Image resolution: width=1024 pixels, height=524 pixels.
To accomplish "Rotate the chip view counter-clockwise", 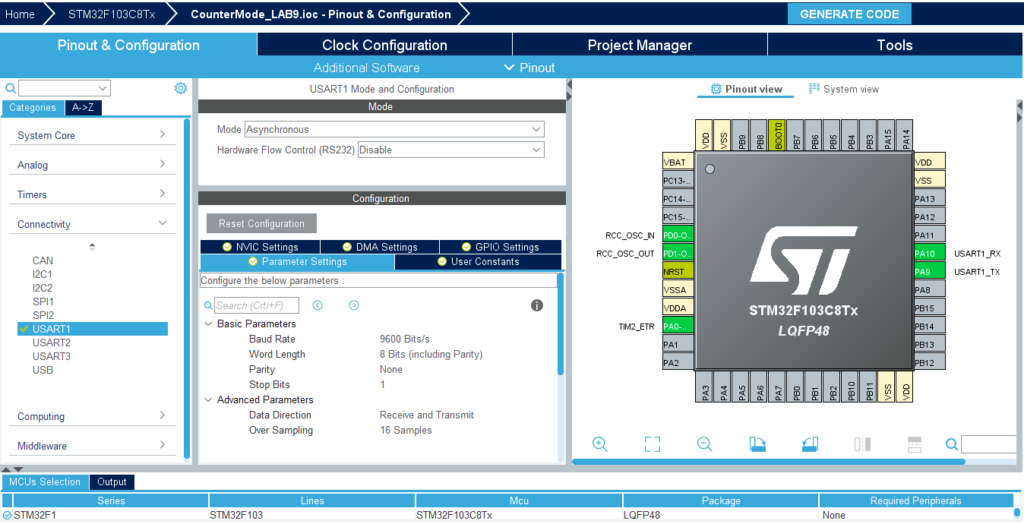I will click(x=809, y=444).
